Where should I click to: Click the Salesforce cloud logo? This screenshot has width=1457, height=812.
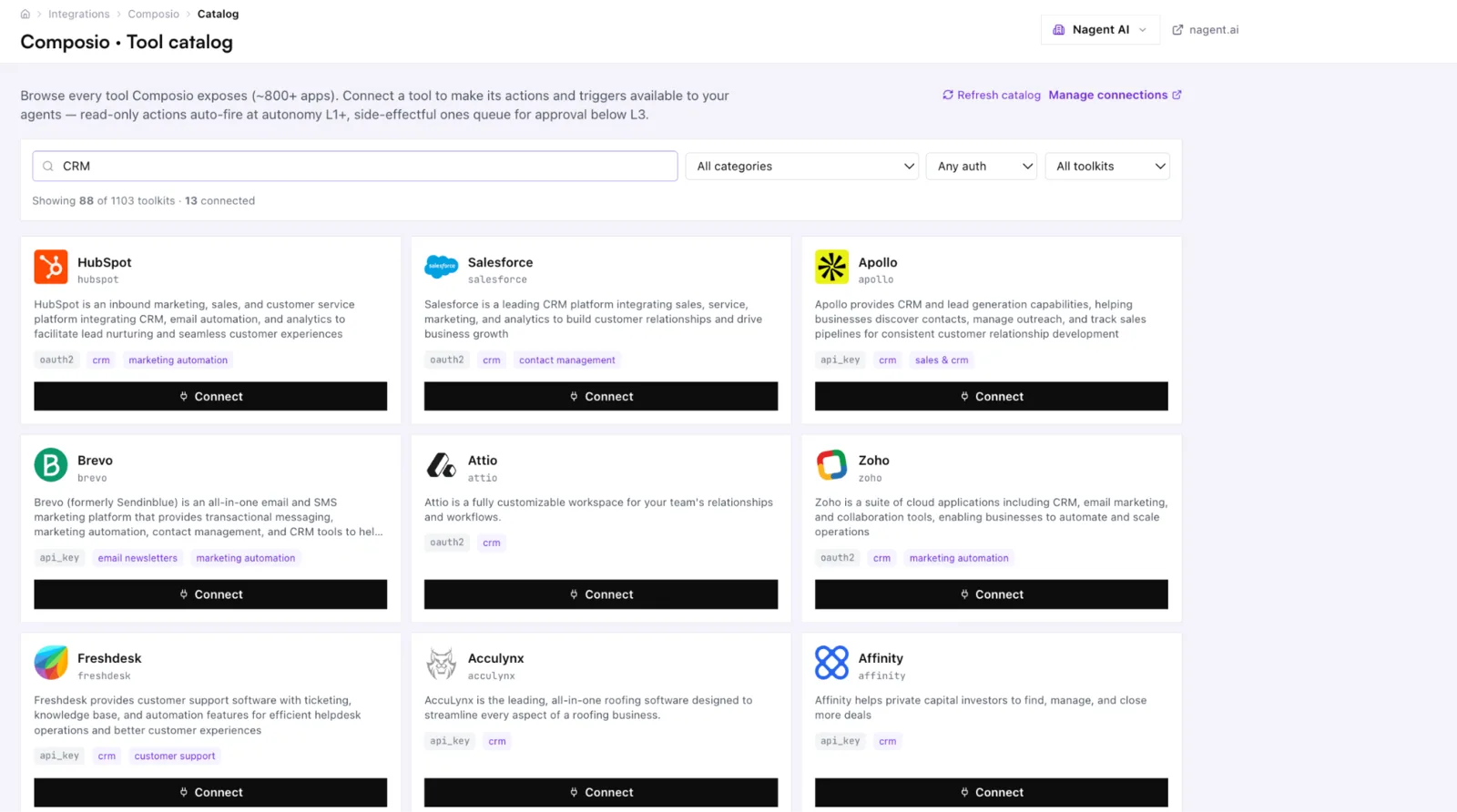pos(442,267)
